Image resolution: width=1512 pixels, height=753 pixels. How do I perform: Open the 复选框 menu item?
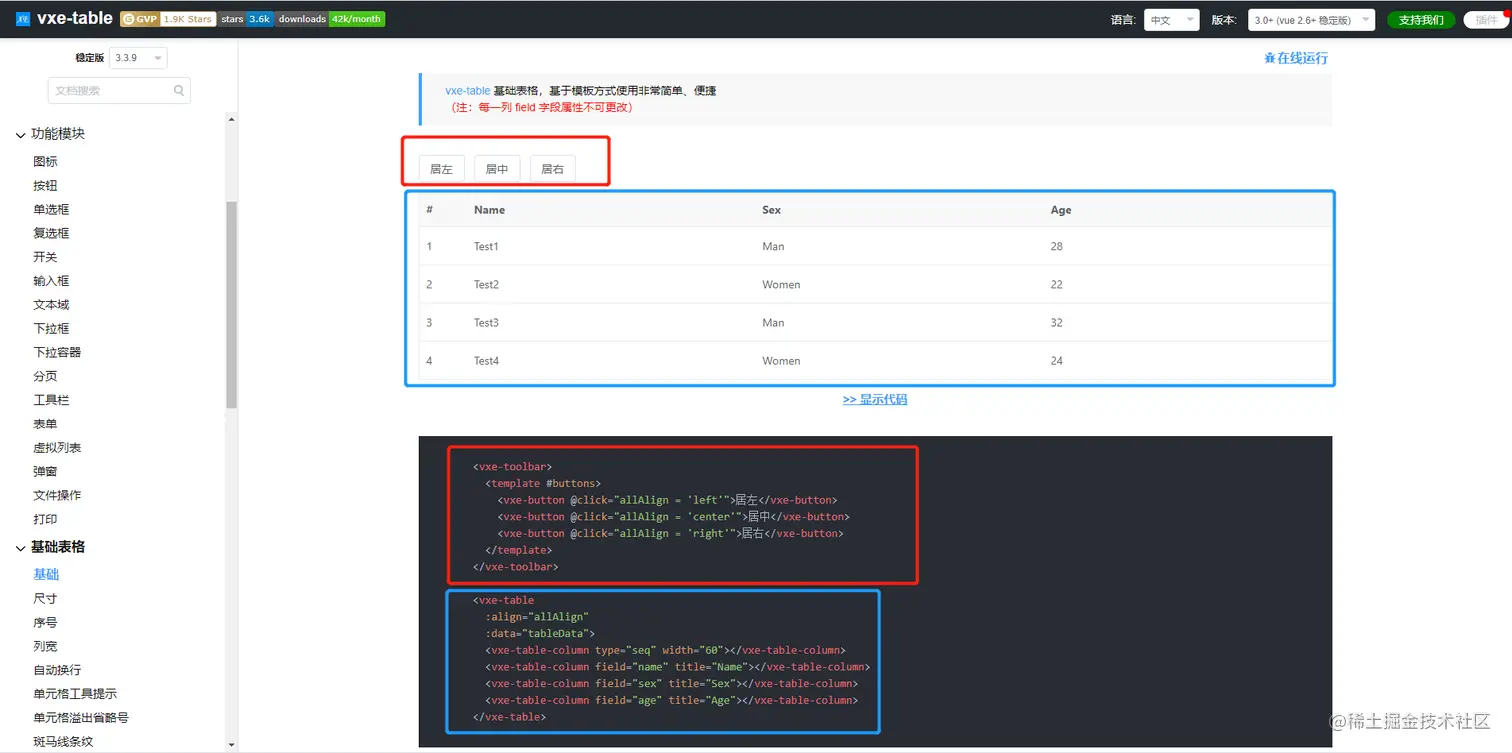click(51, 233)
